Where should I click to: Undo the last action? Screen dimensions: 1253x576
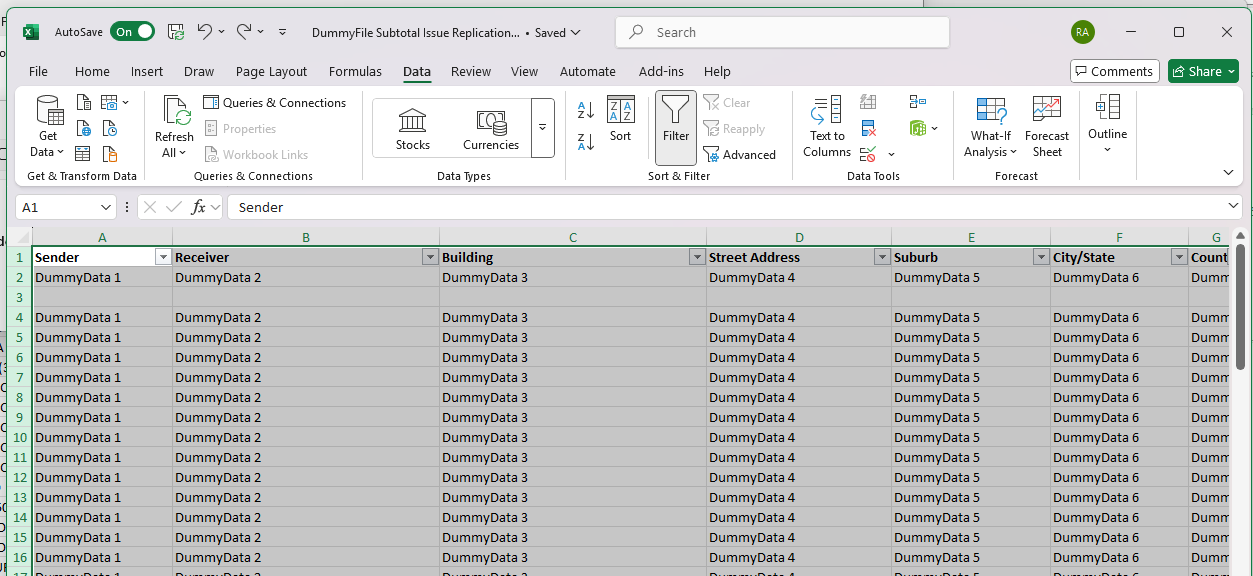tap(204, 32)
